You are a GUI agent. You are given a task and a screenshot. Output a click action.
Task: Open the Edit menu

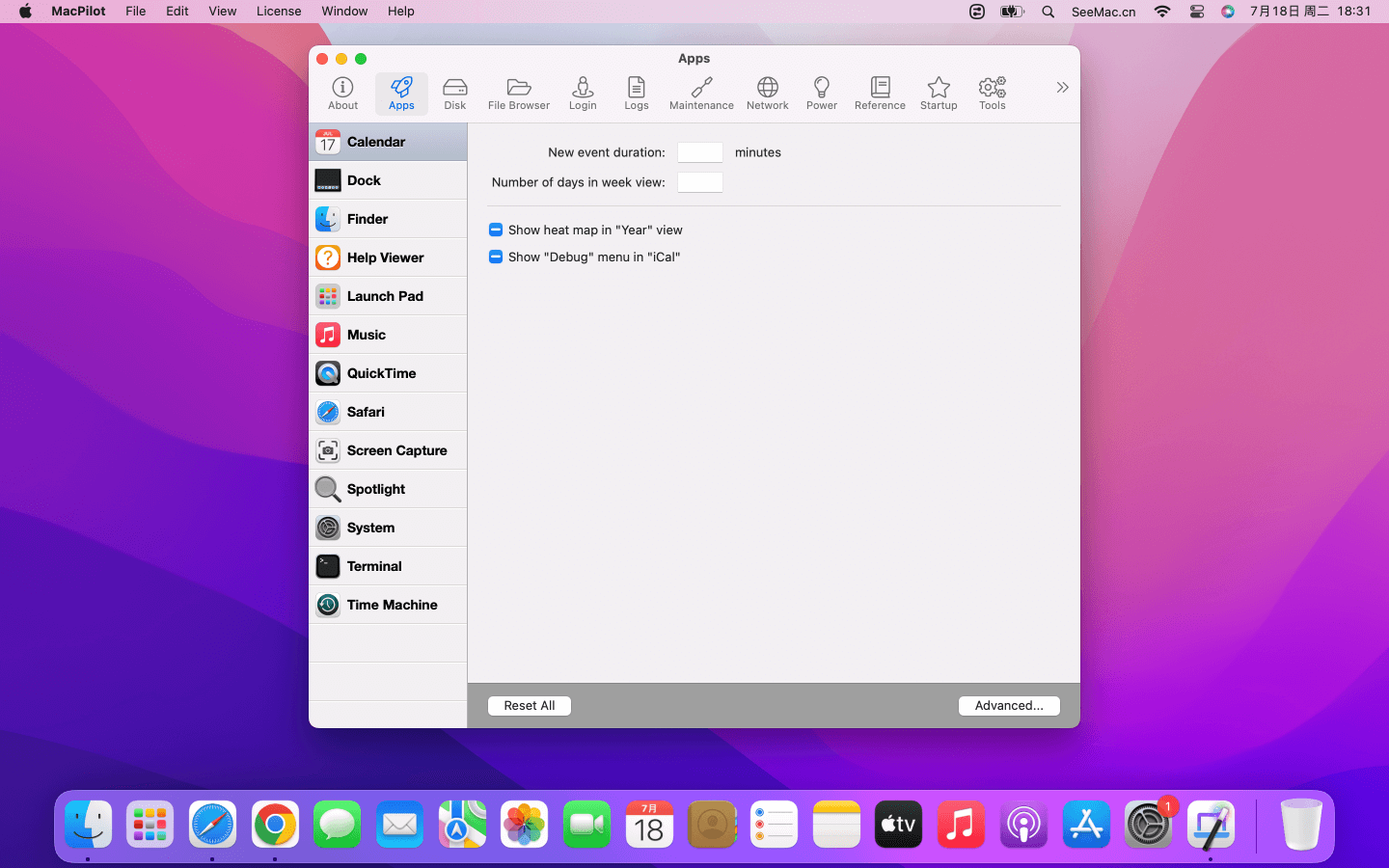point(177,12)
